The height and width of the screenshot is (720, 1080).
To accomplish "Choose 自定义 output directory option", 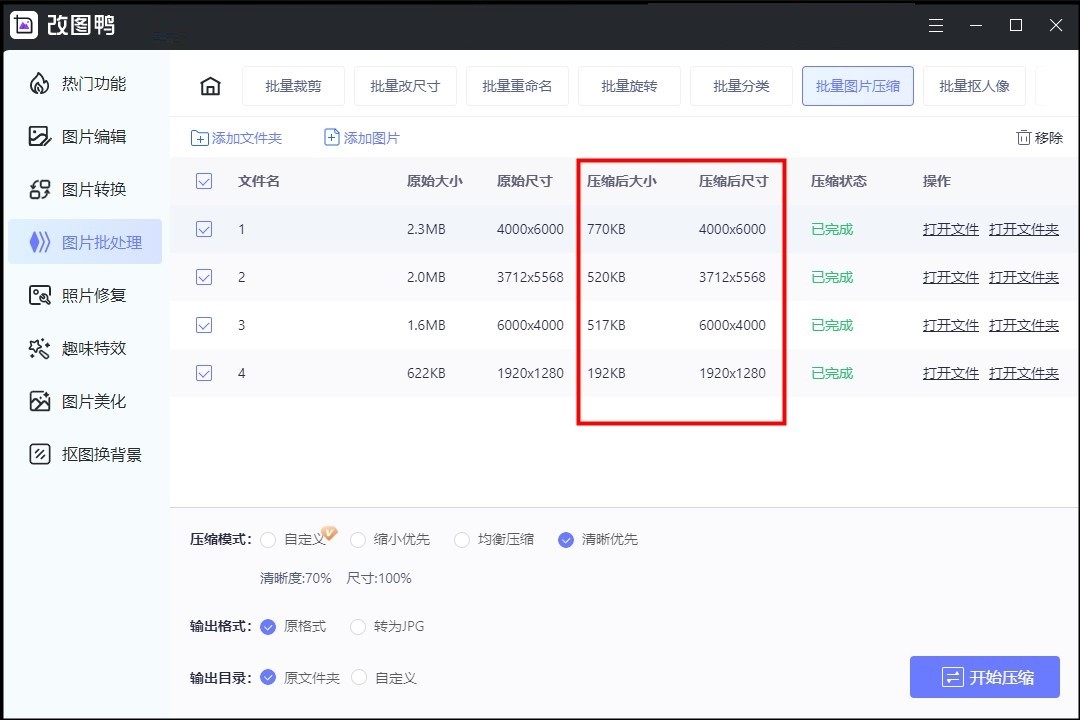I will [x=358, y=677].
